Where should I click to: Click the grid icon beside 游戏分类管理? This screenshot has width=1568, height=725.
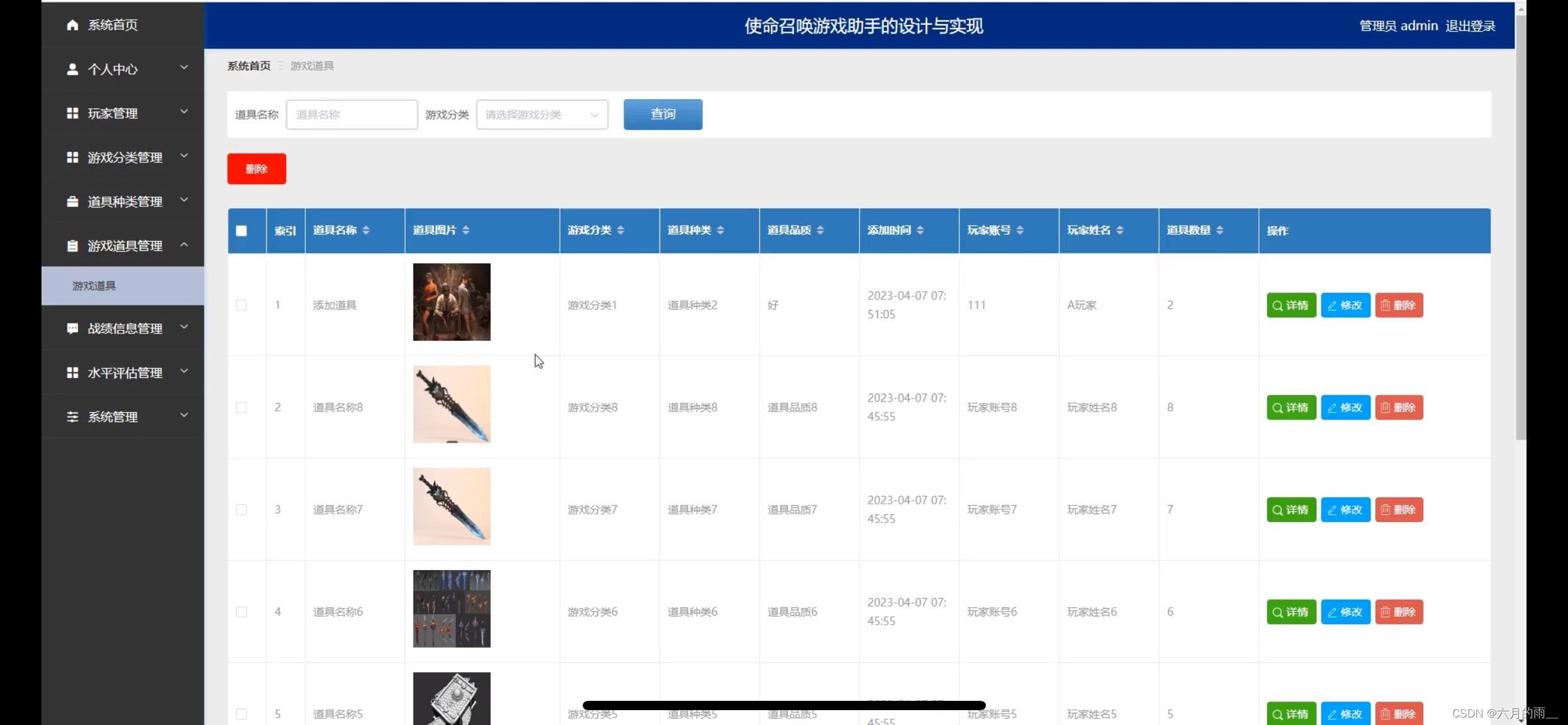coord(72,157)
